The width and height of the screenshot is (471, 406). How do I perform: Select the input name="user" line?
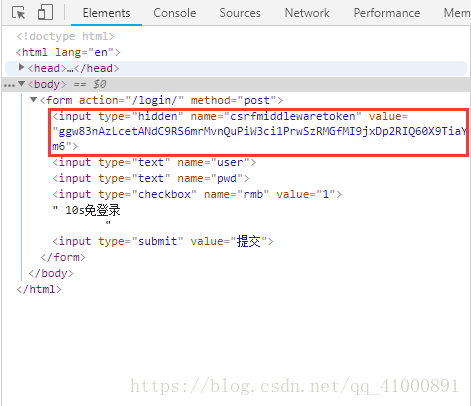154,162
